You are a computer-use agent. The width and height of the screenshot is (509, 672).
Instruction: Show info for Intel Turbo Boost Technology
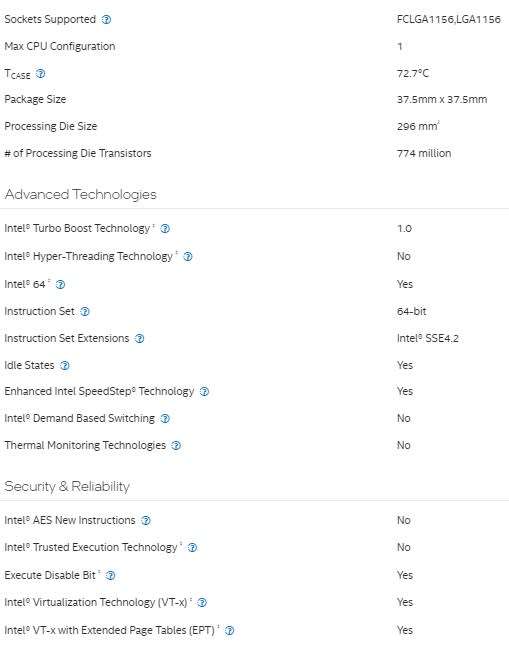(165, 229)
